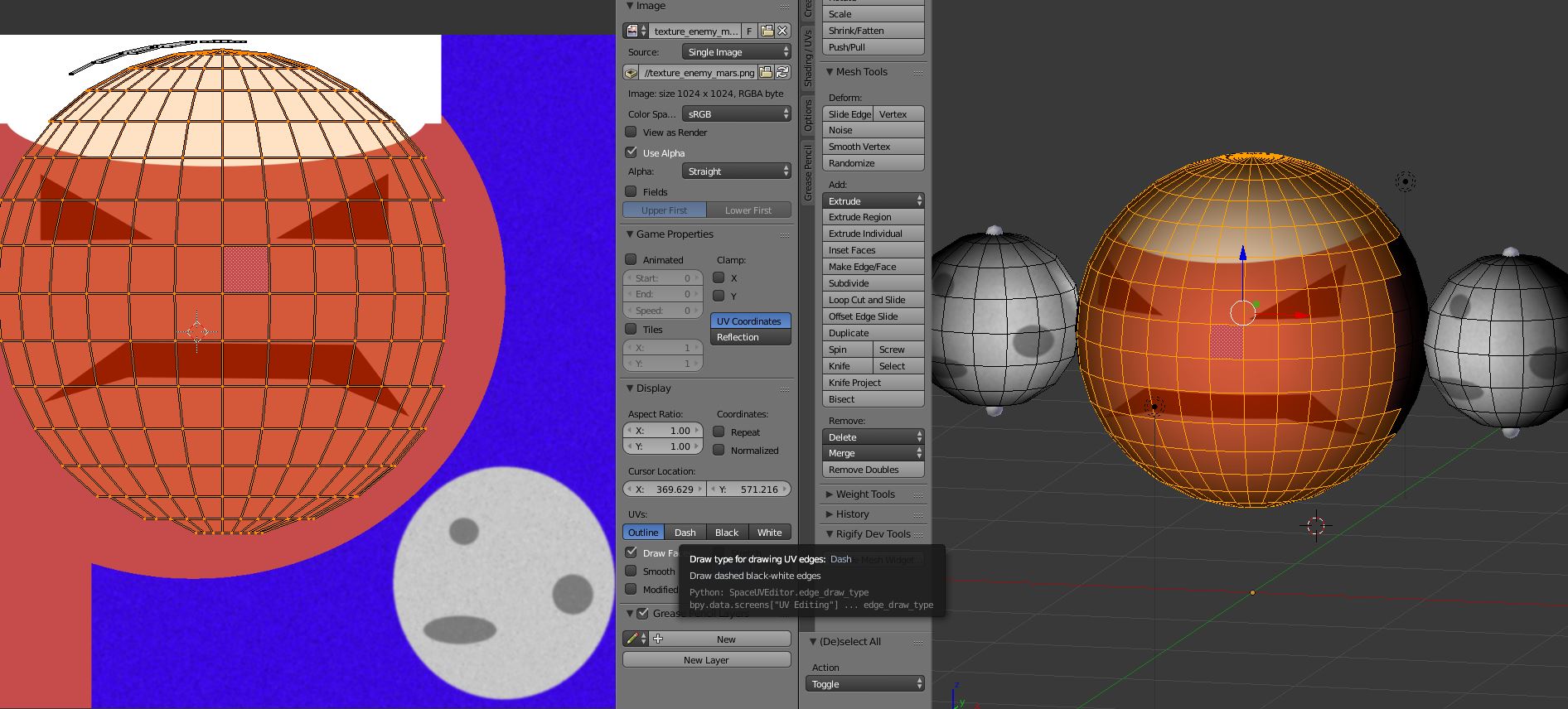Click the Aspect Ratio X value field

tap(663, 431)
